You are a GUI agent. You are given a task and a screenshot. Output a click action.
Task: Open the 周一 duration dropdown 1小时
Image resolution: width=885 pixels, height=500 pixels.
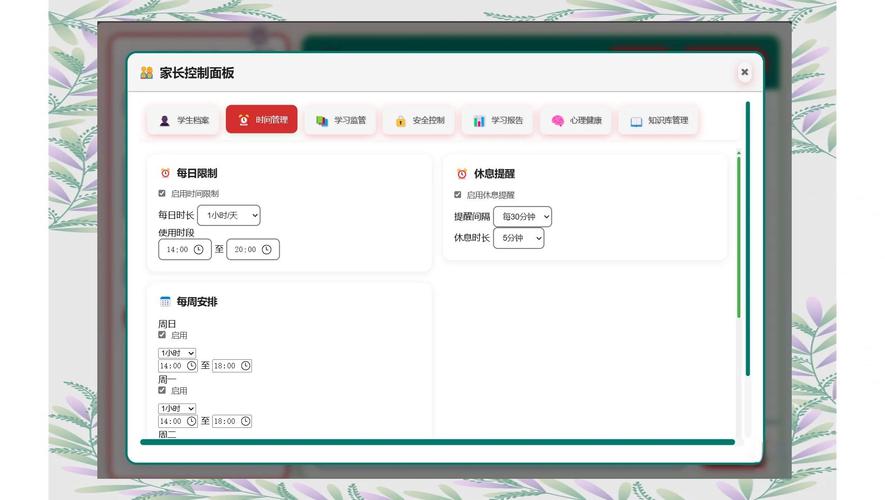(x=177, y=408)
